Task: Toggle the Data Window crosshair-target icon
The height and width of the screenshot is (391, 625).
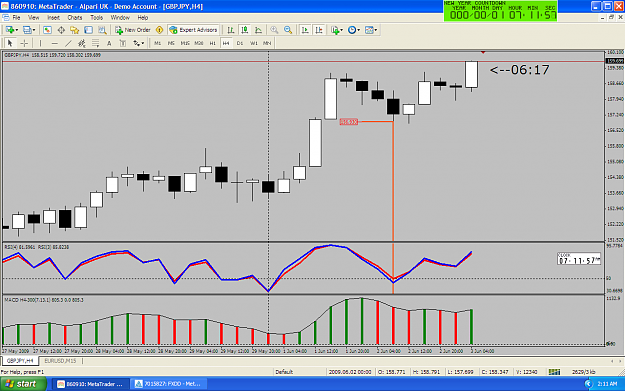Action: click(61, 30)
